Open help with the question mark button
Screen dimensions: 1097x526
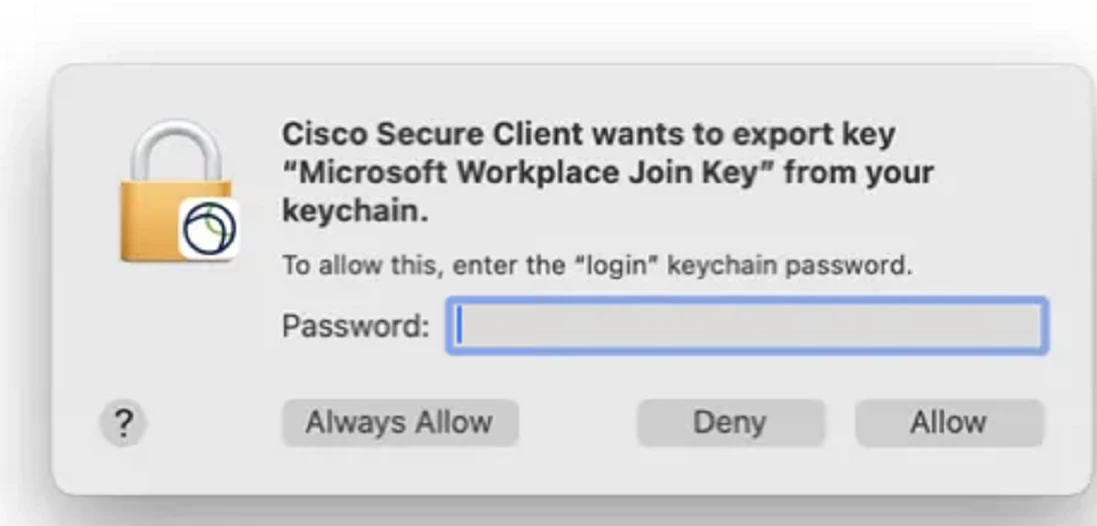(123, 423)
